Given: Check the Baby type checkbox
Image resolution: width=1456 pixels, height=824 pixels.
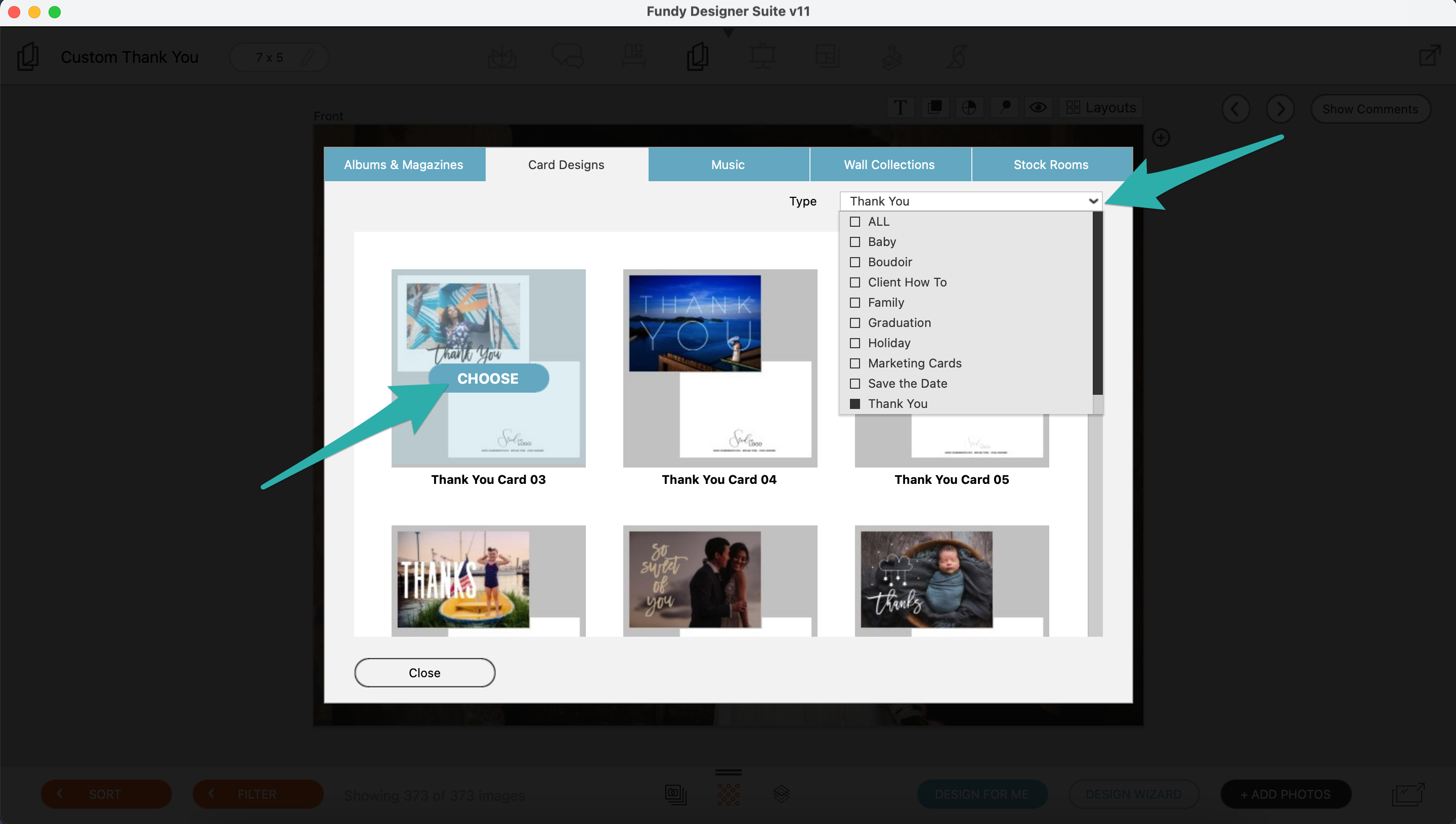Looking at the screenshot, I should tap(854, 242).
